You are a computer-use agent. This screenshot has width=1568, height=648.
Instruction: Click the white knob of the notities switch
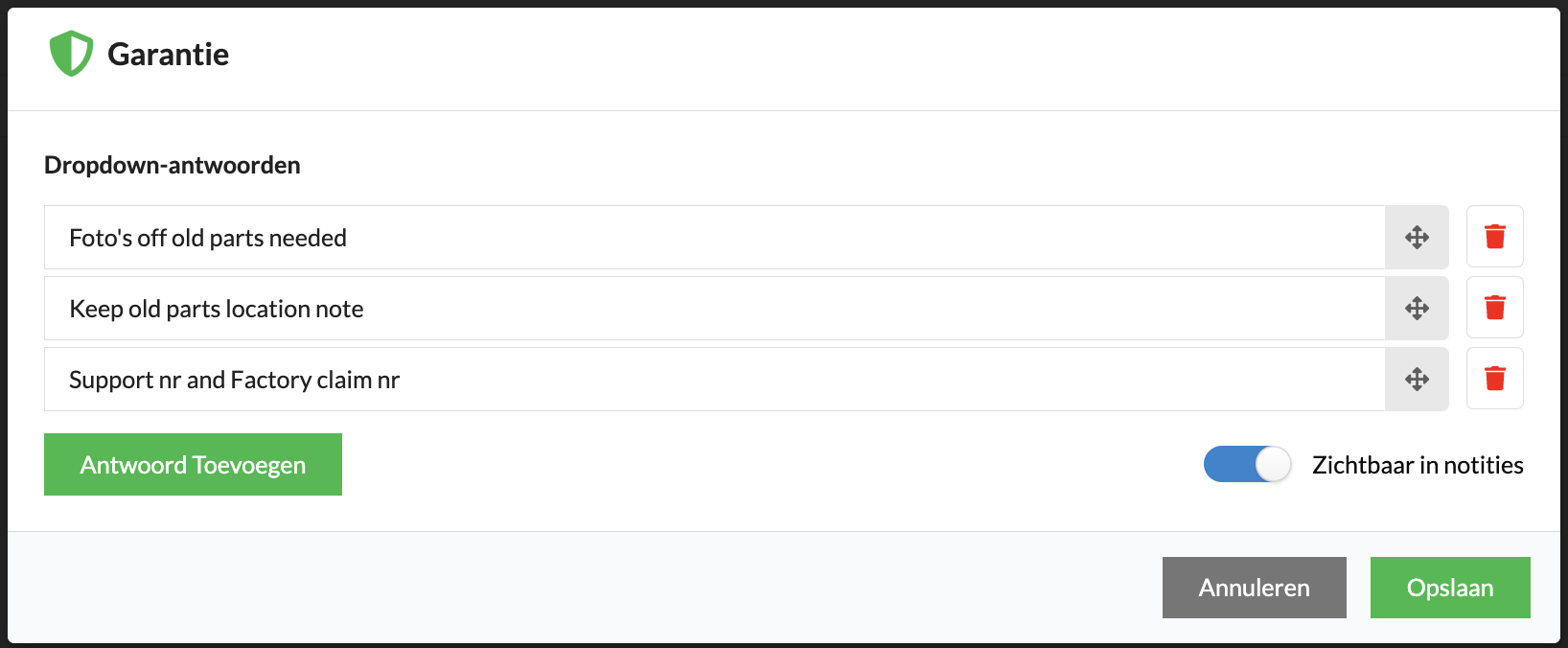click(1273, 465)
